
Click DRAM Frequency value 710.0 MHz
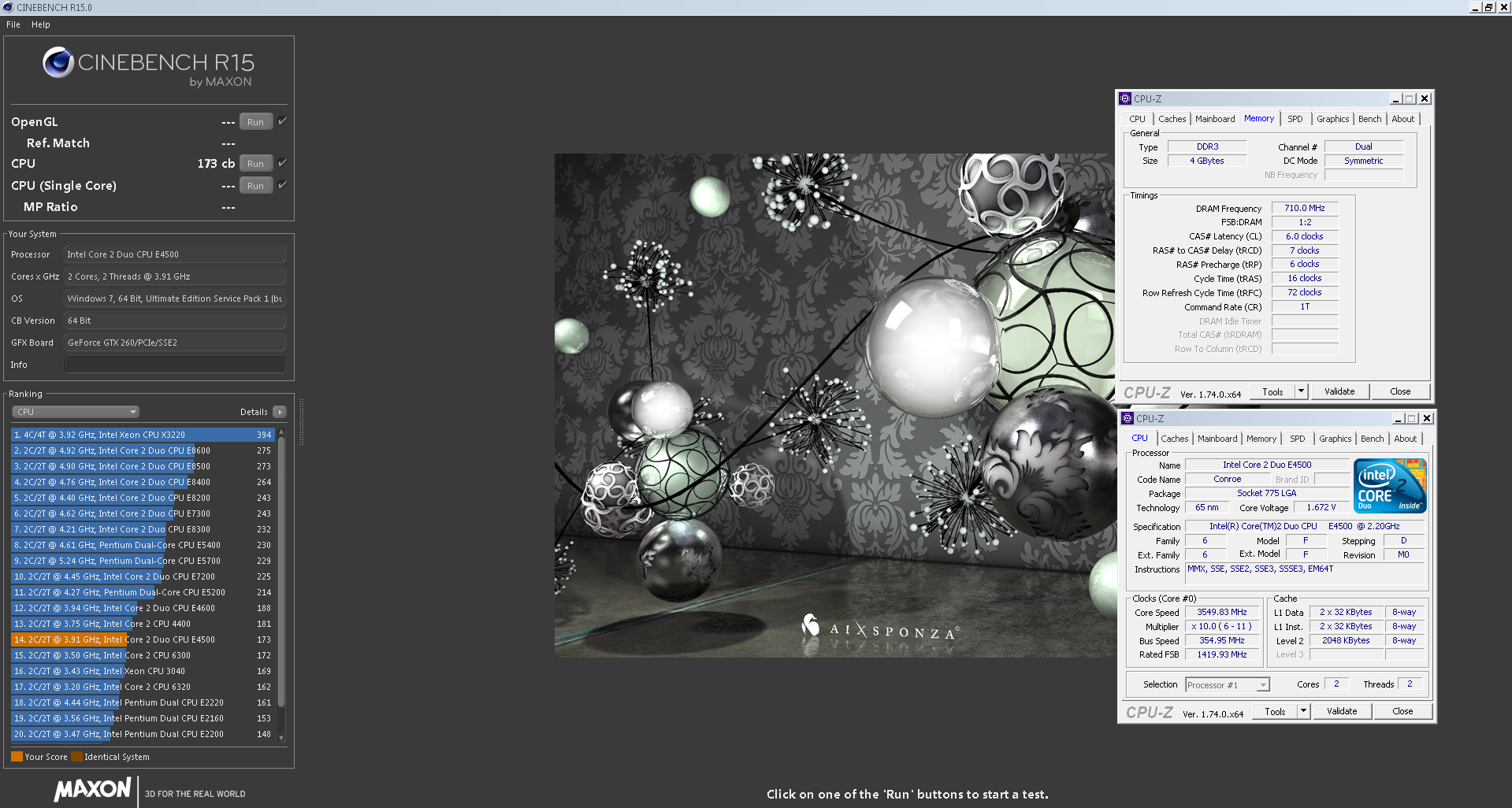(x=1304, y=208)
